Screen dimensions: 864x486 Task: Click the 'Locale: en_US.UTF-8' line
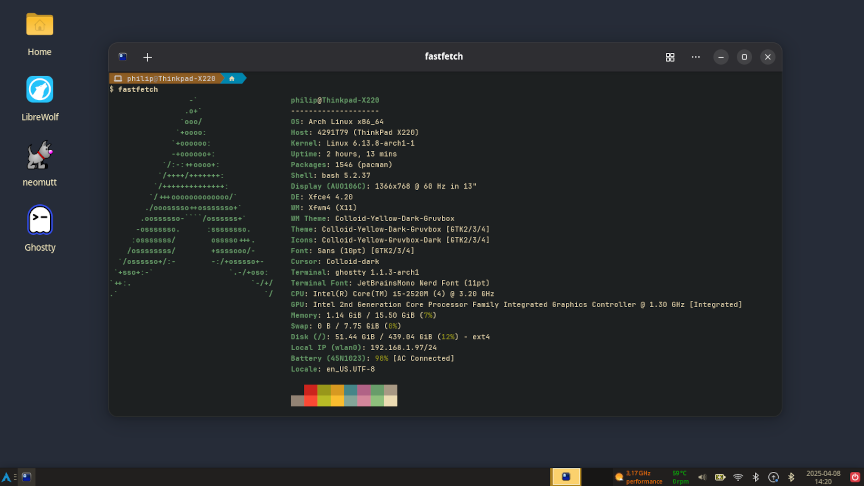[333, 369]
